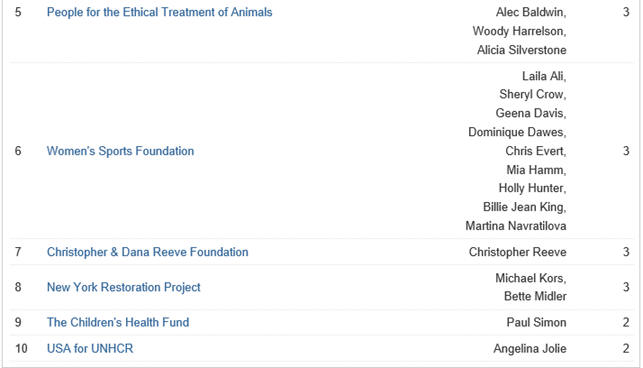Select Laila Ali name text
This screenshot has width=643, height=368.
(x=542, y=76)
